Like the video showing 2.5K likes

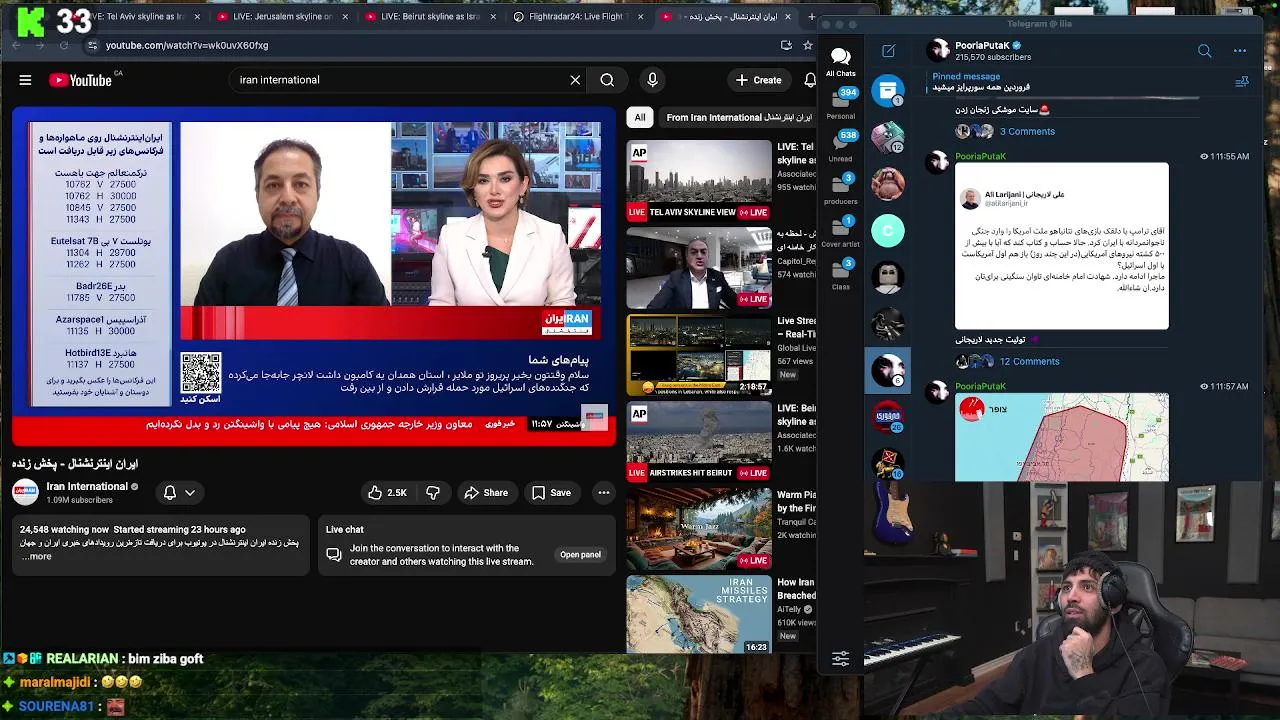[387, 492]
